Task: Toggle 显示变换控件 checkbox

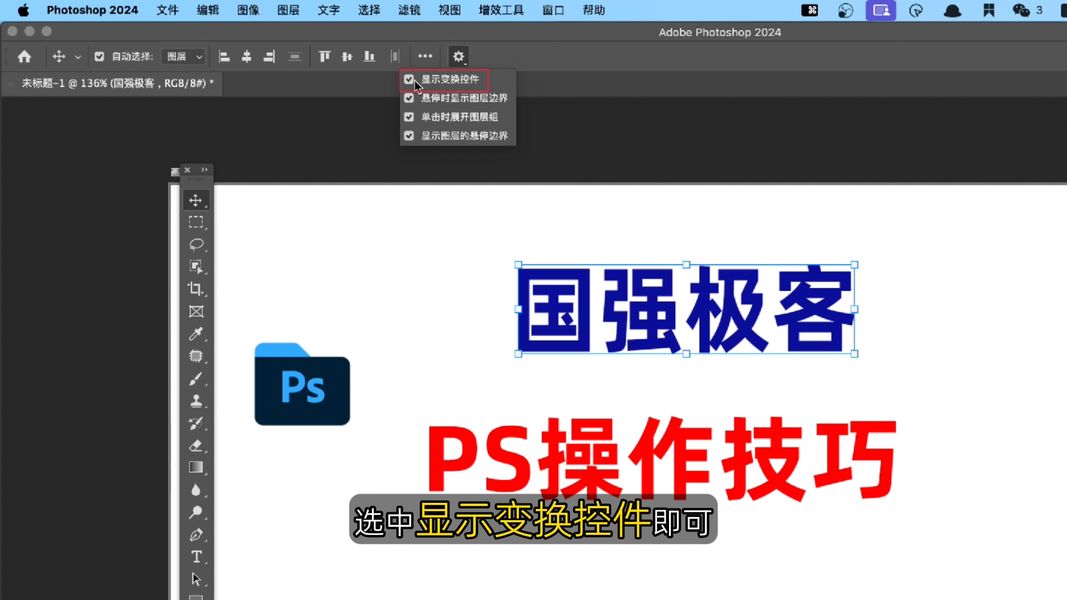Action: pyautogui.click(x=409, y=80)
